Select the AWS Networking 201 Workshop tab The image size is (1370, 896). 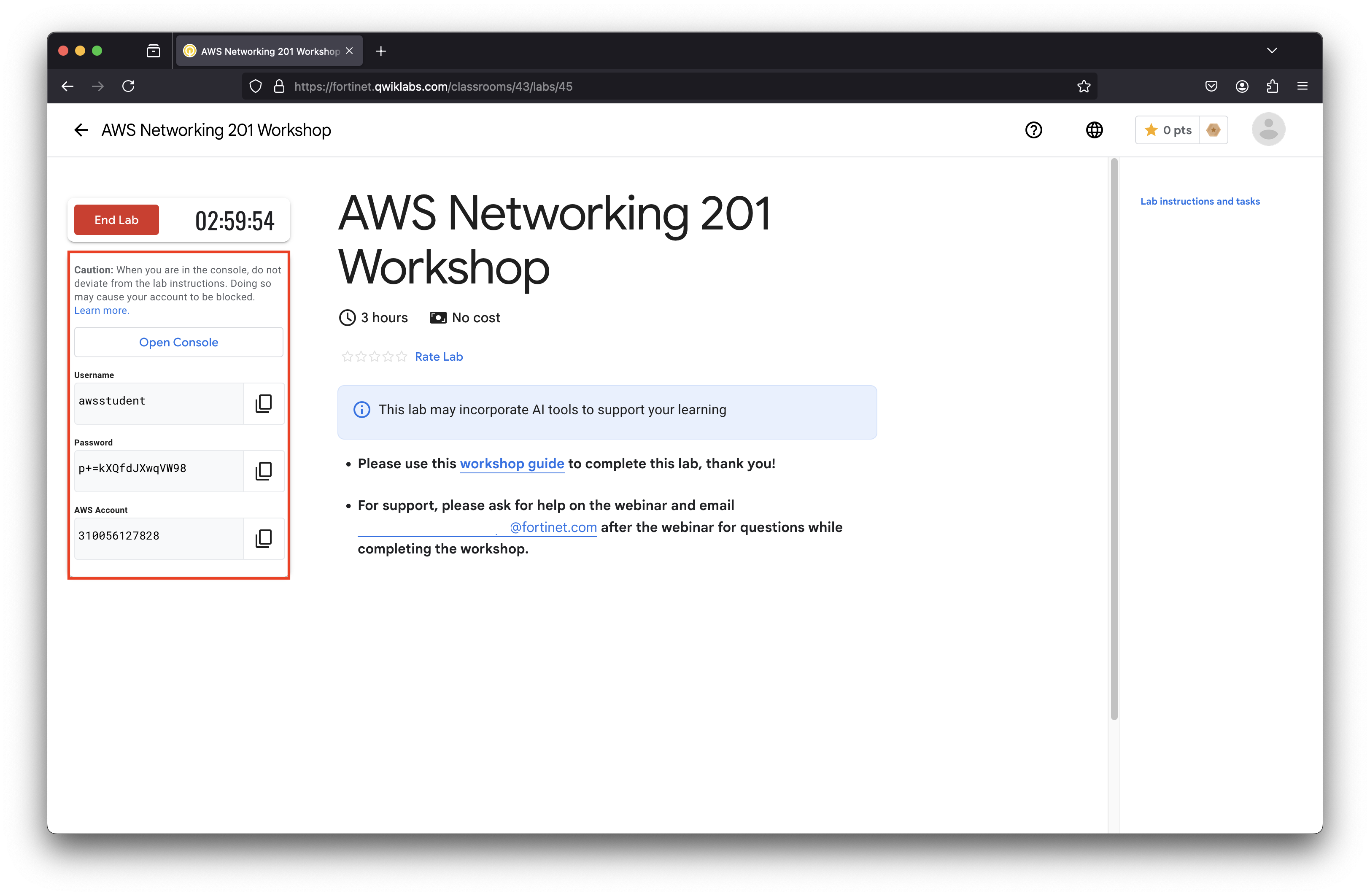point(270,51)
